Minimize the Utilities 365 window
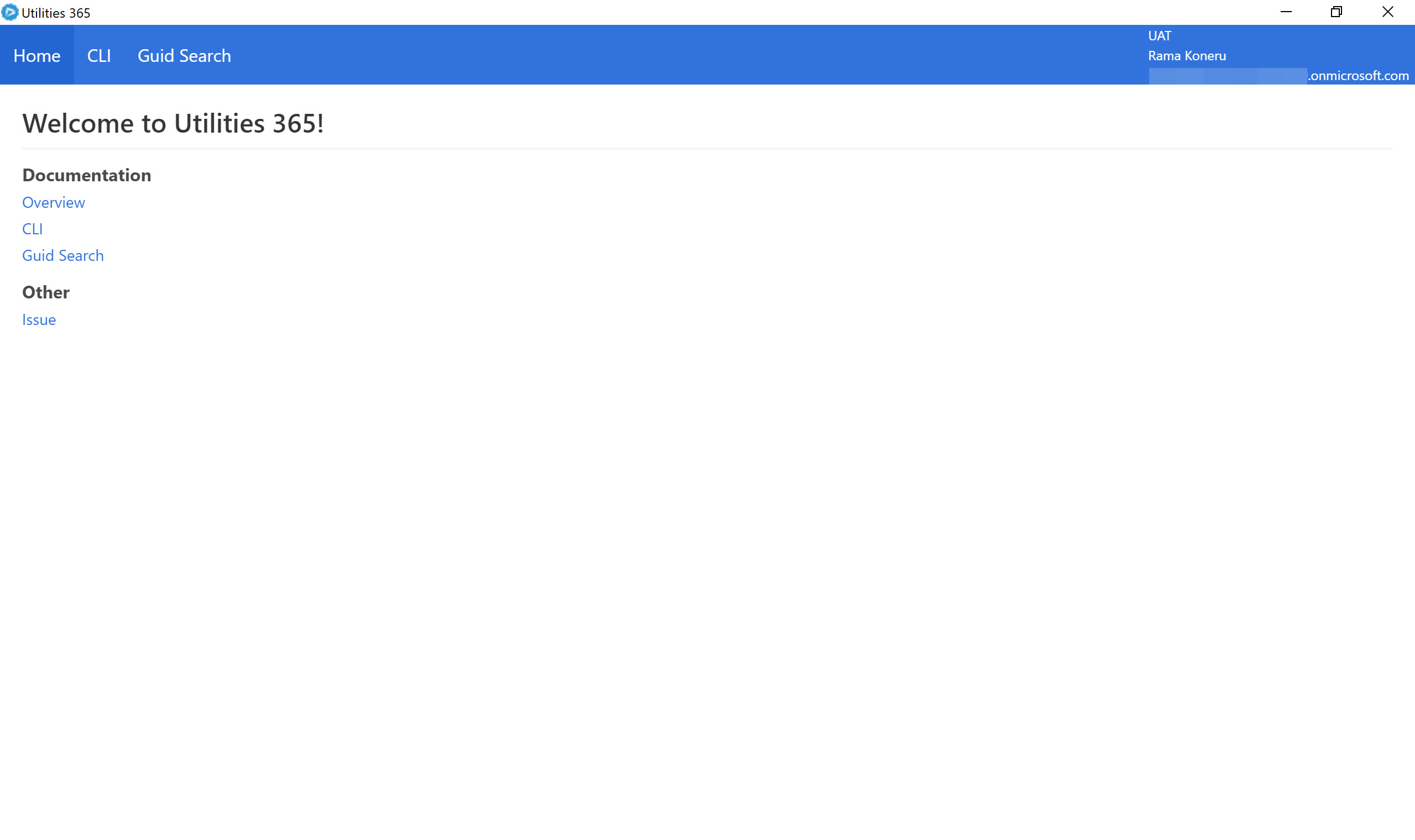This screenshot has width=1415, height=840. pyautogui.click(x=1286, y=12)
